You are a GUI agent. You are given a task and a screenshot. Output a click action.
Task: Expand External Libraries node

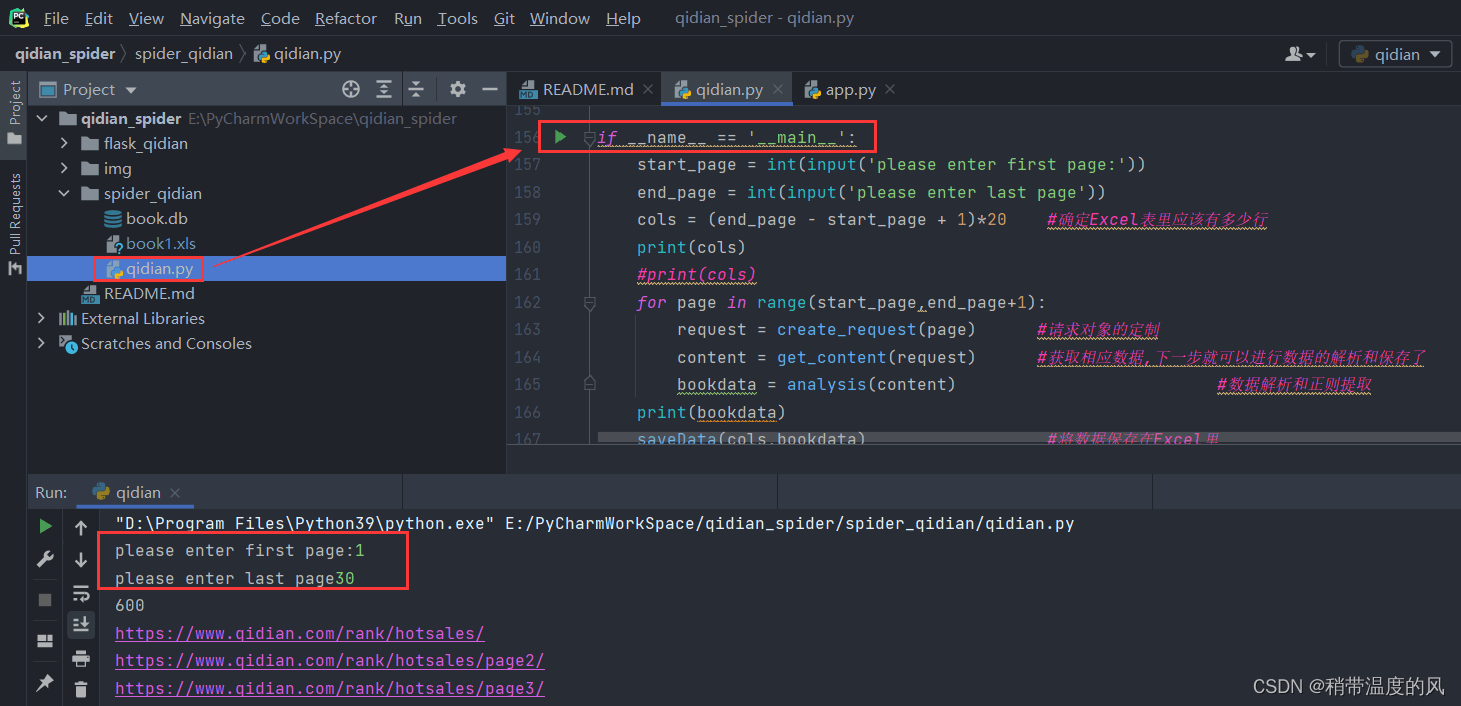point(42,318)
